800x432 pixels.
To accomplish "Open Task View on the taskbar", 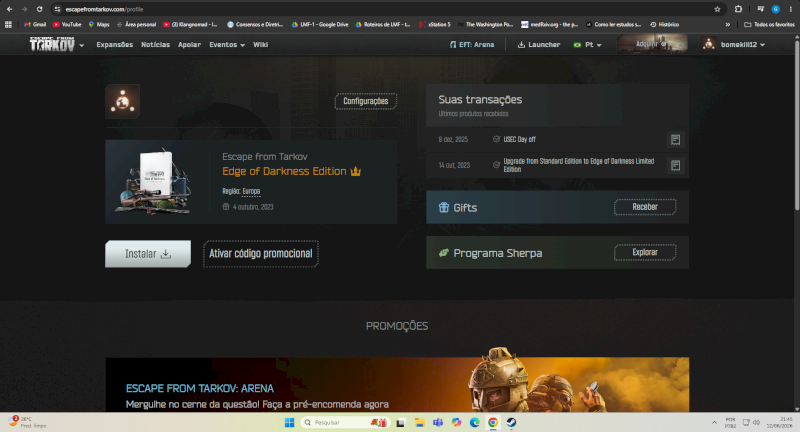I will pos(401,422).
